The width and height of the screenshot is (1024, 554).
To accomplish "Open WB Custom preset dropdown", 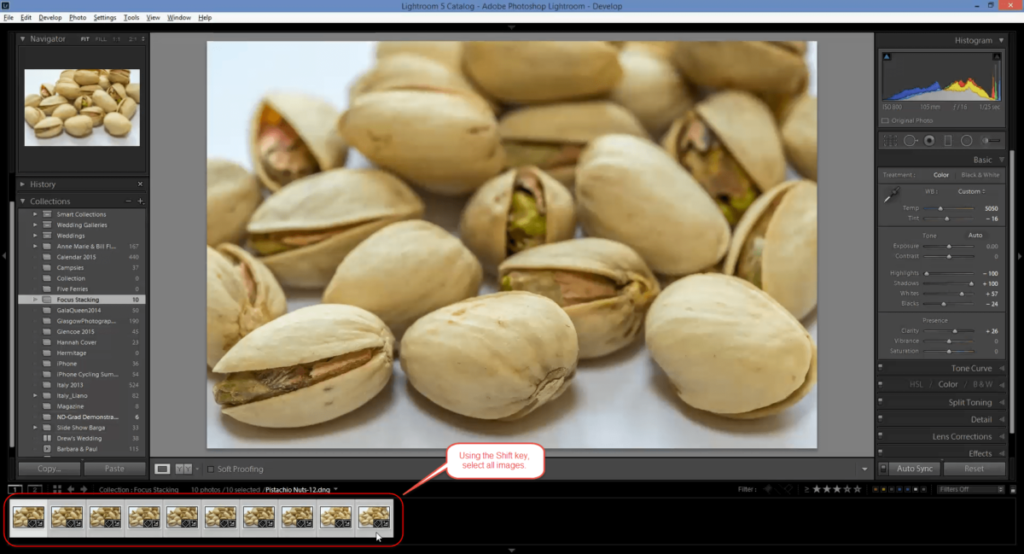I will [972, 191].
